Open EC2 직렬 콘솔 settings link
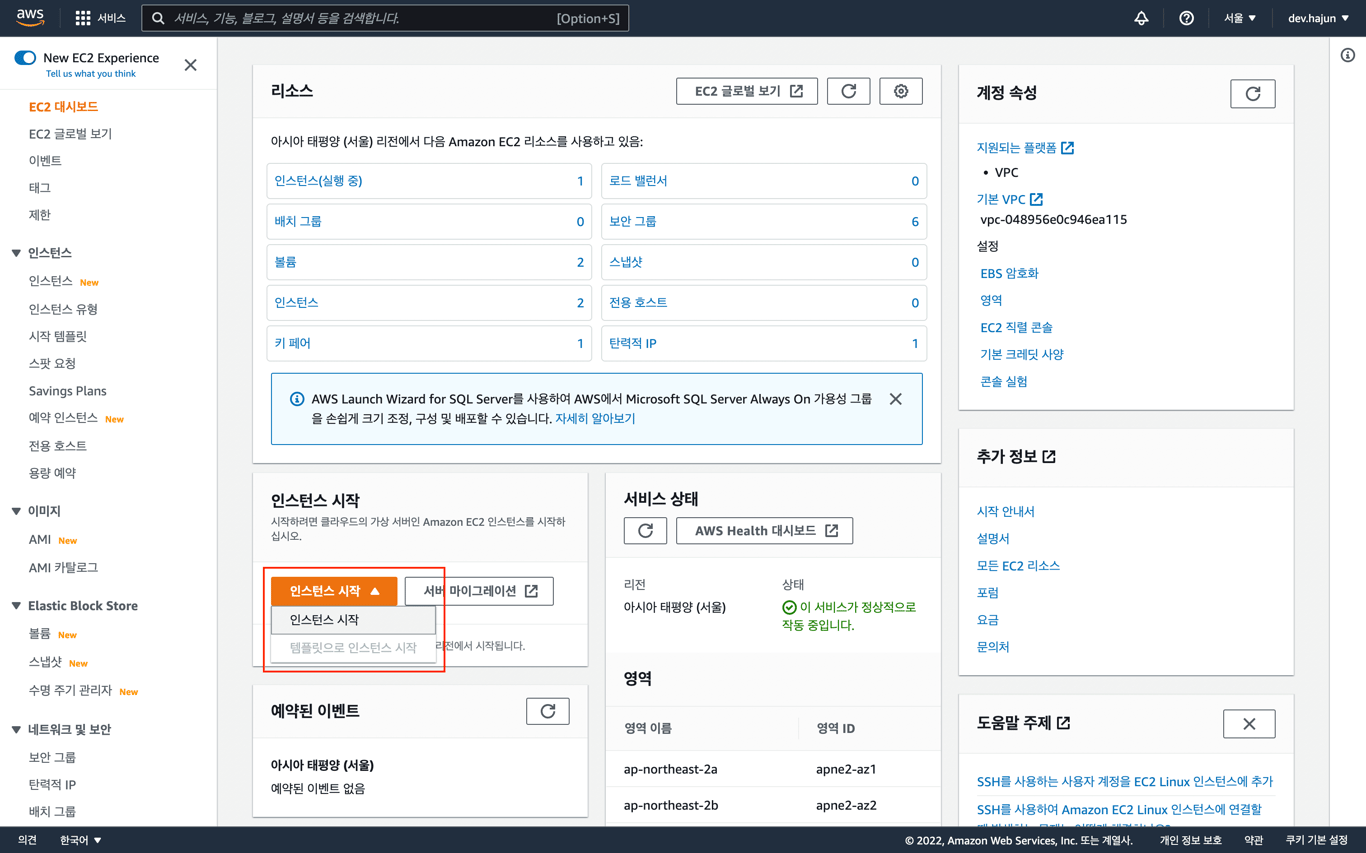Screen dimensions: 1366x853 click(x=1016, y=327)
